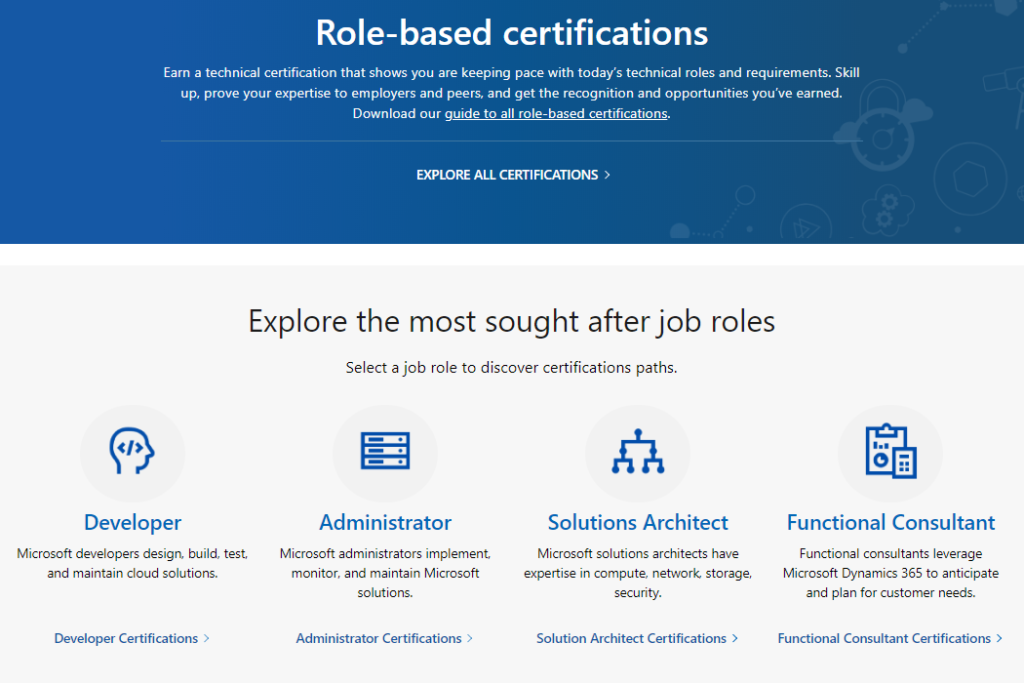Click the Solutions Architect hierarchy icon
This screenshot has height=683, width=1024.
pos(638,451)
